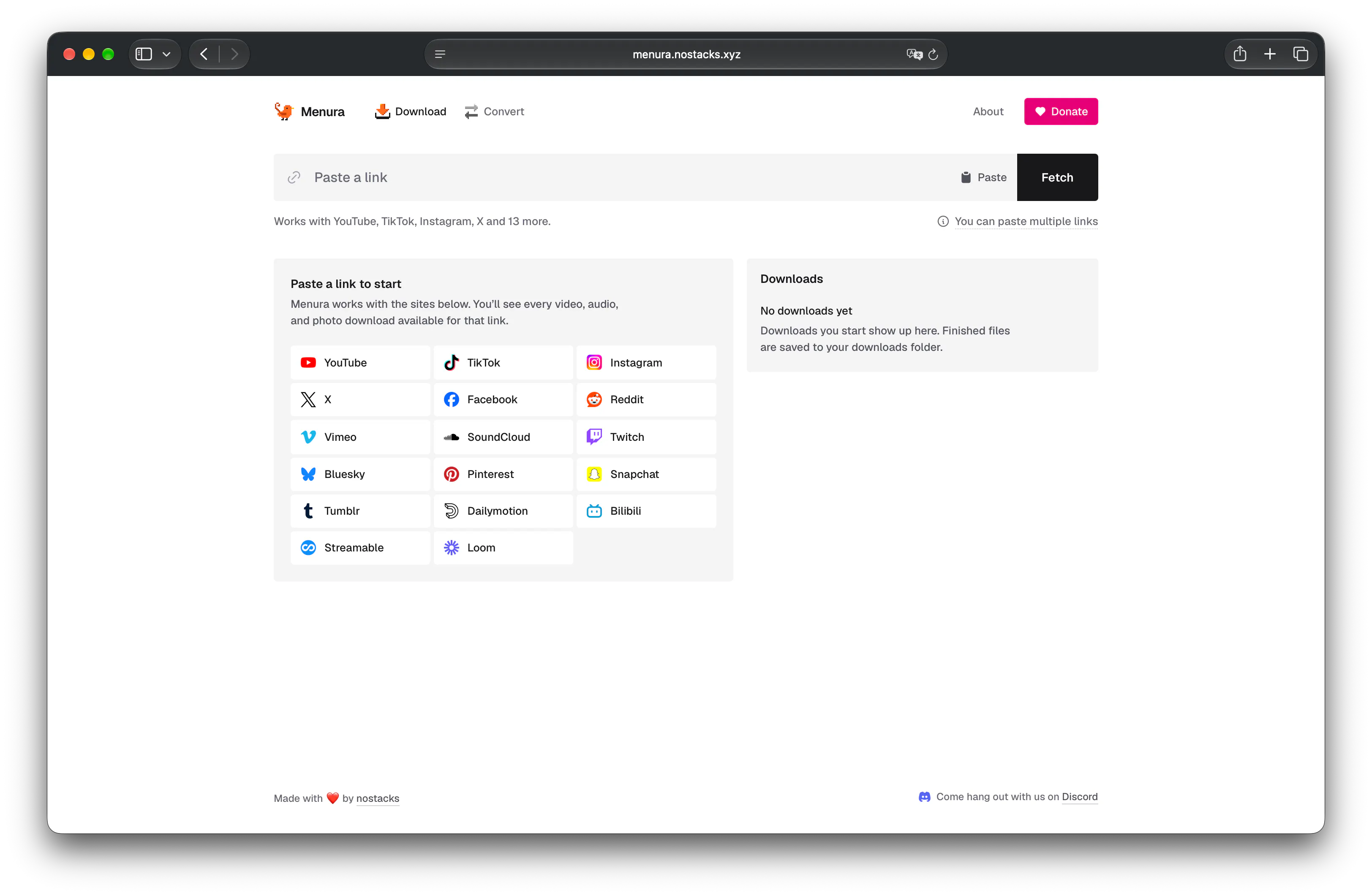The width and height of the screenshot is (1372, 896).
Task: Select the SoundCloud site tile
Action: [x=503, y=437]
